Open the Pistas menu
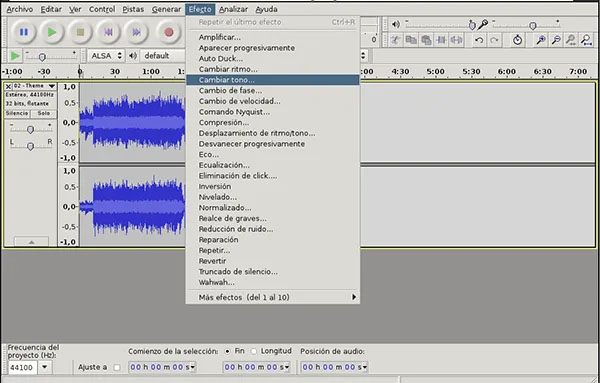The image size is (600, 383). tap(133, 9)
